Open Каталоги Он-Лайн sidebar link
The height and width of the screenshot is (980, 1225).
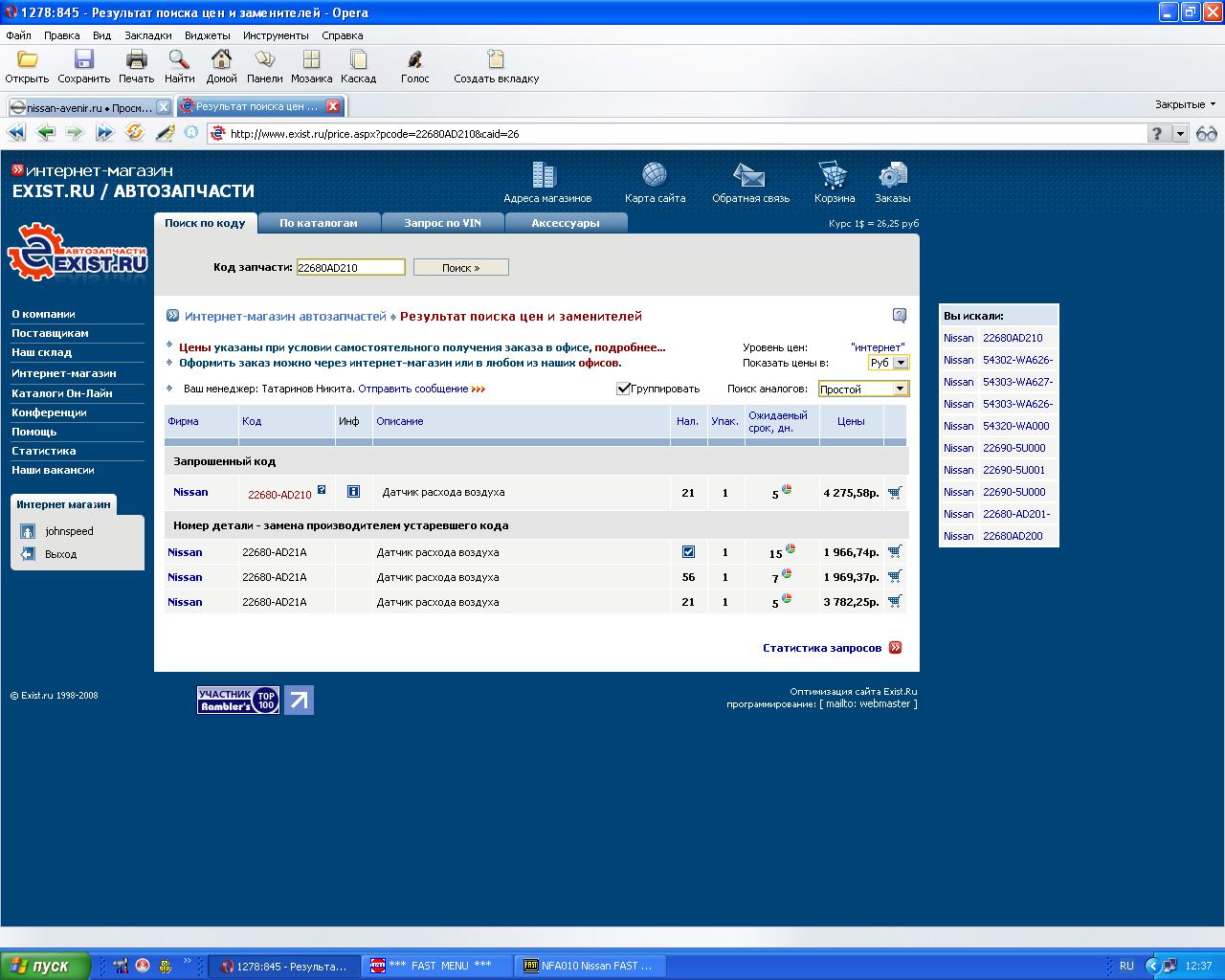62,393
